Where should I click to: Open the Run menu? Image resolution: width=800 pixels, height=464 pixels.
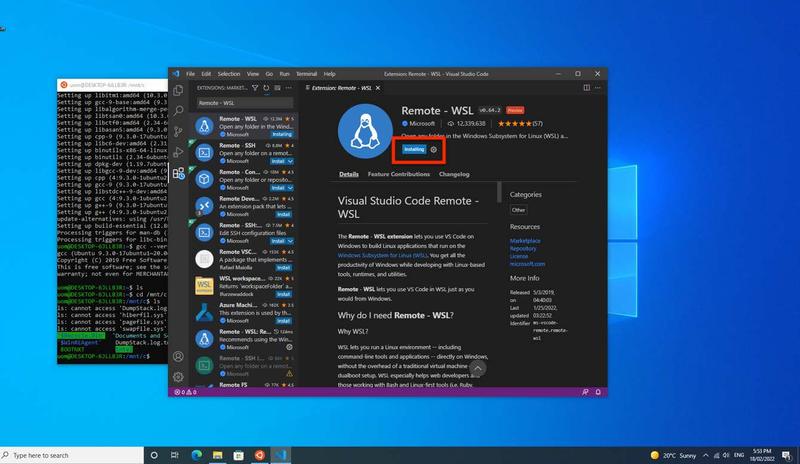coord(284,74)
